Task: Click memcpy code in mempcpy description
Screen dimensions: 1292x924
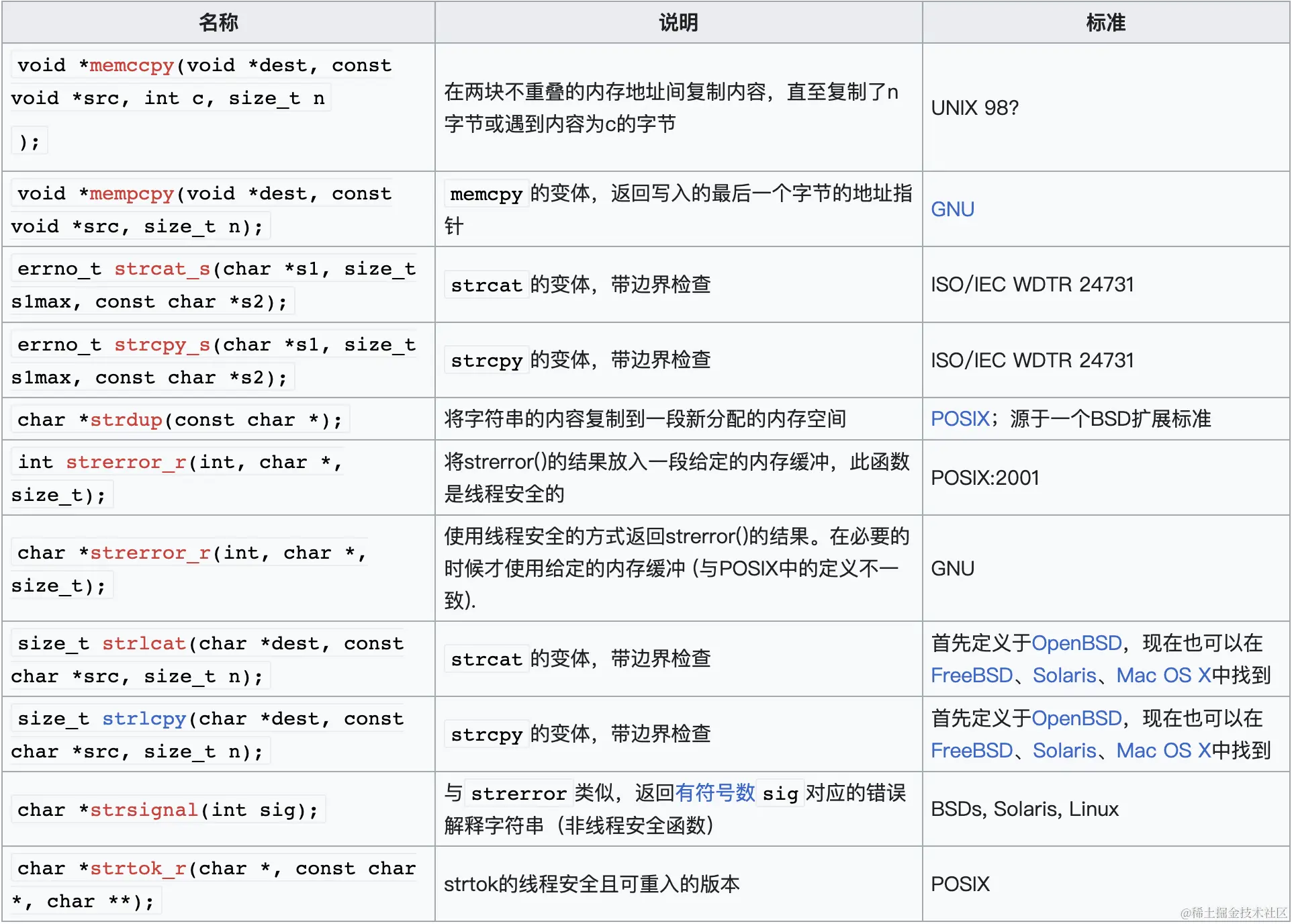Action: (486, 194)
